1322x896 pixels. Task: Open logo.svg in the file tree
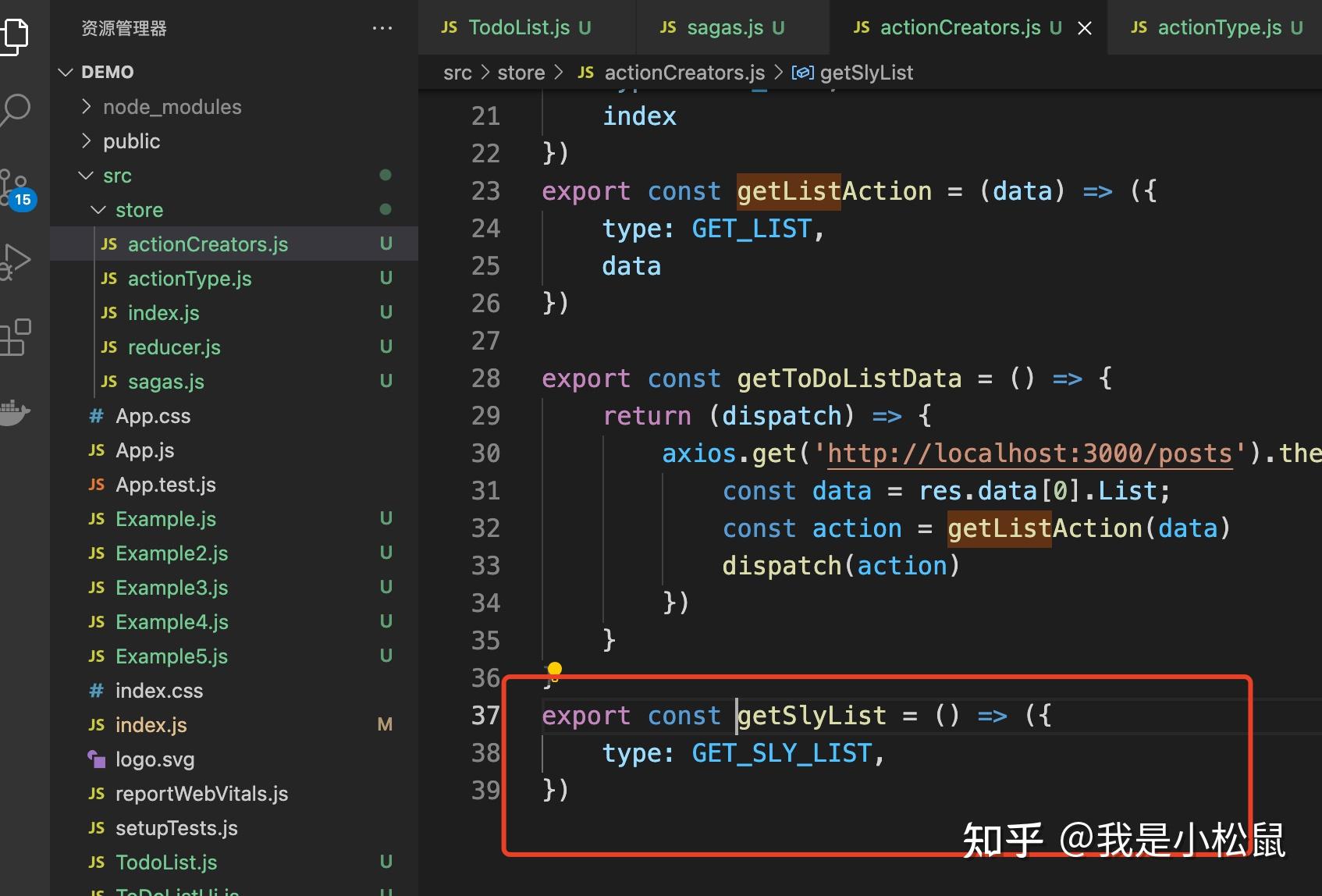click(234, 759)
